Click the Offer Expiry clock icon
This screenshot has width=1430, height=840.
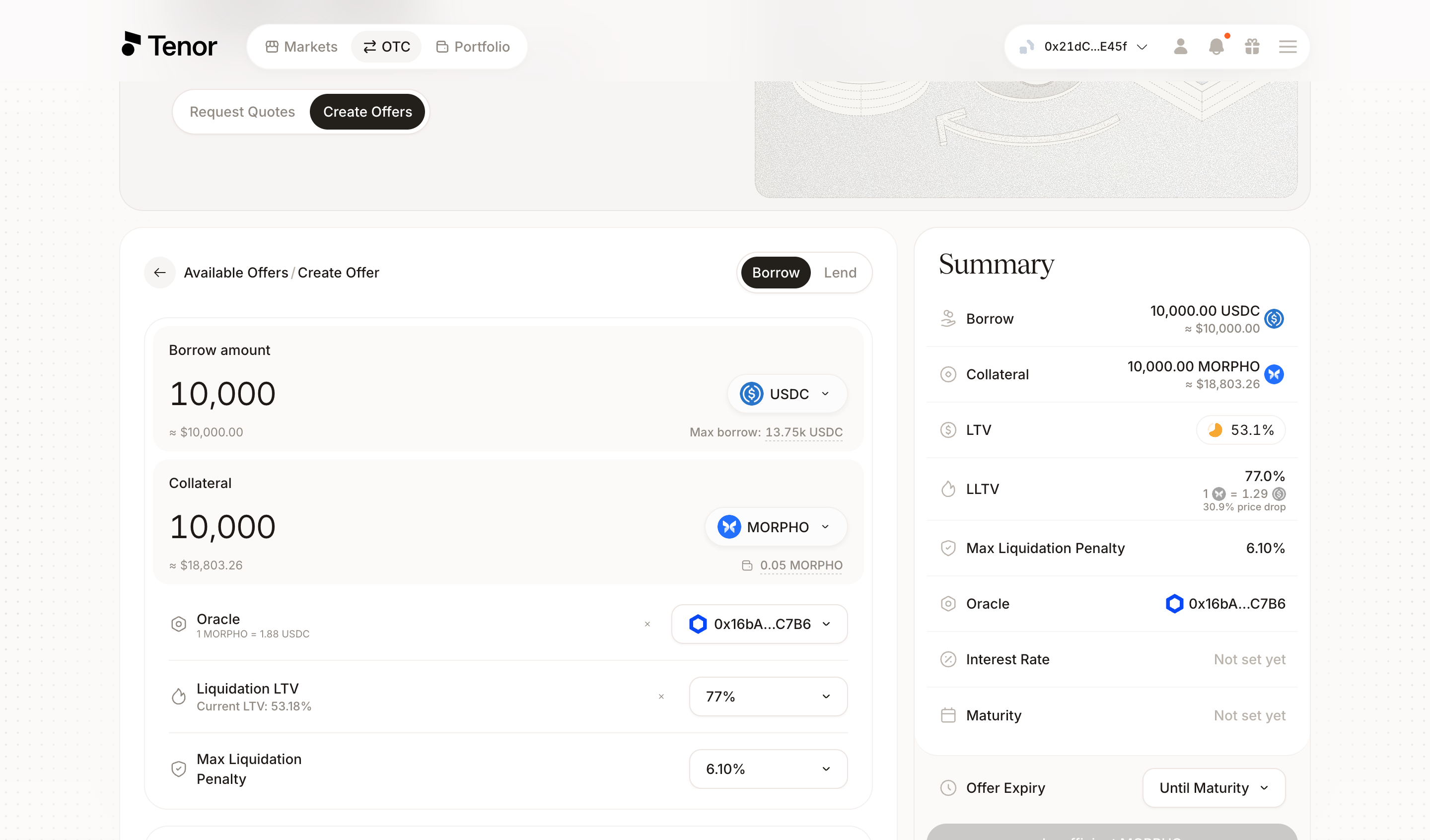pyautogui.click(x=948, y=788)
